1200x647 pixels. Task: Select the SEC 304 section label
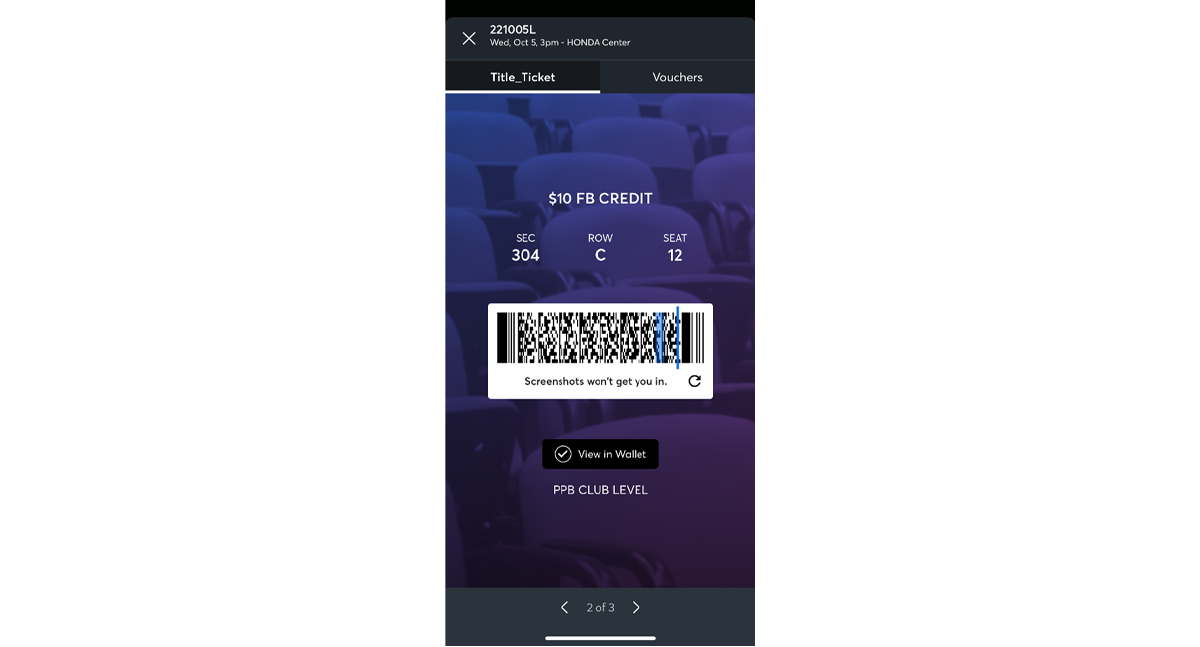pos(526,247)
